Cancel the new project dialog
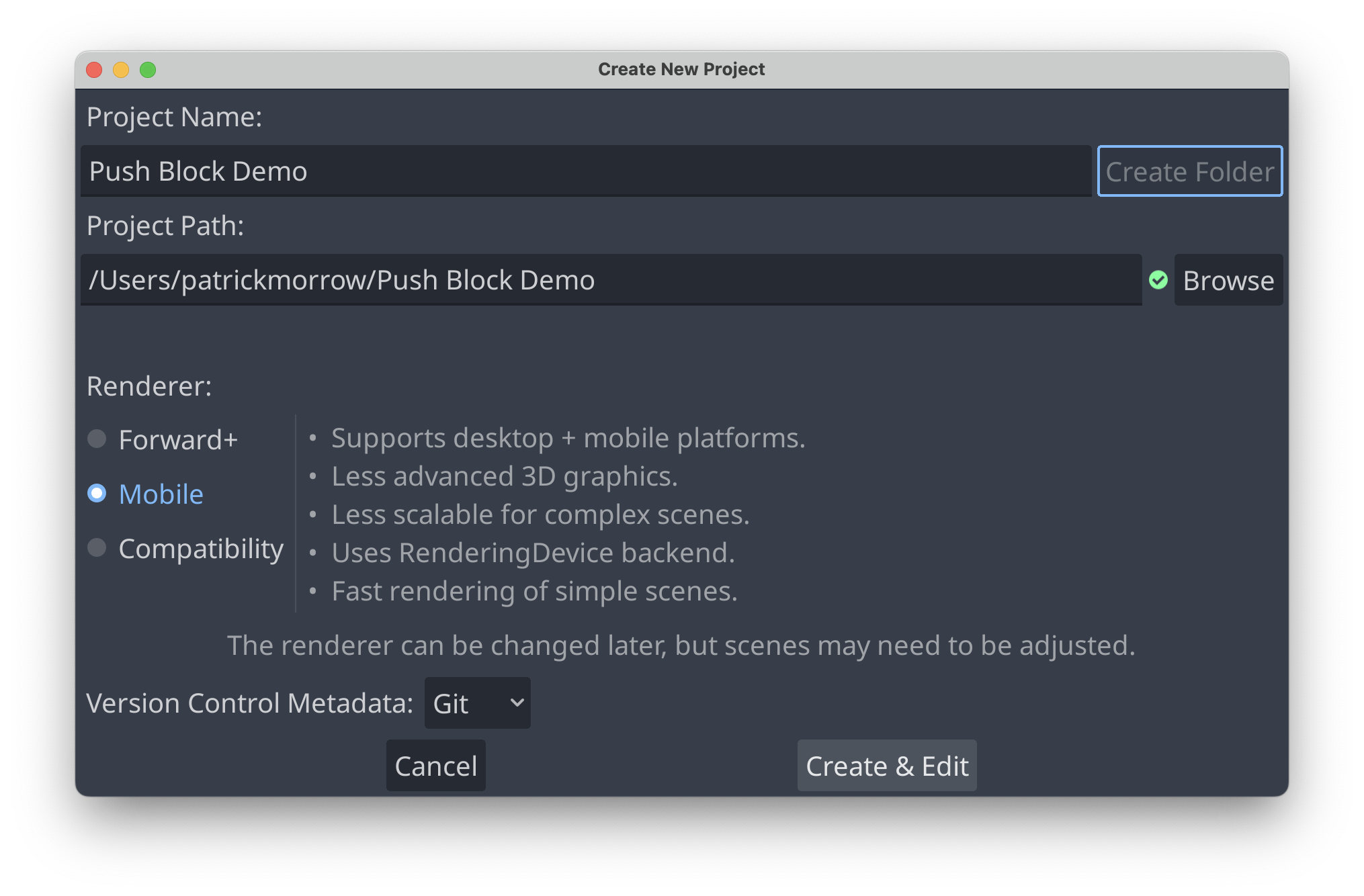Screen dimensions: 1364x896 435,766
